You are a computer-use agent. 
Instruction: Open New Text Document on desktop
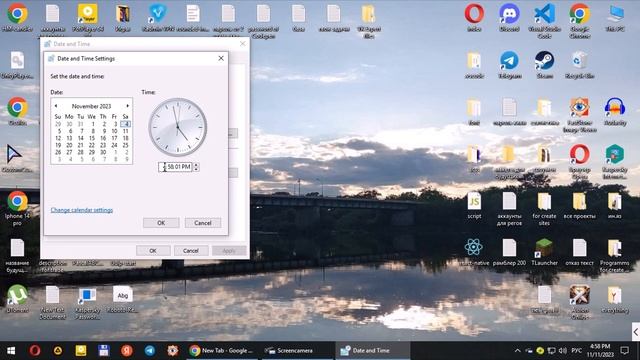52,302
